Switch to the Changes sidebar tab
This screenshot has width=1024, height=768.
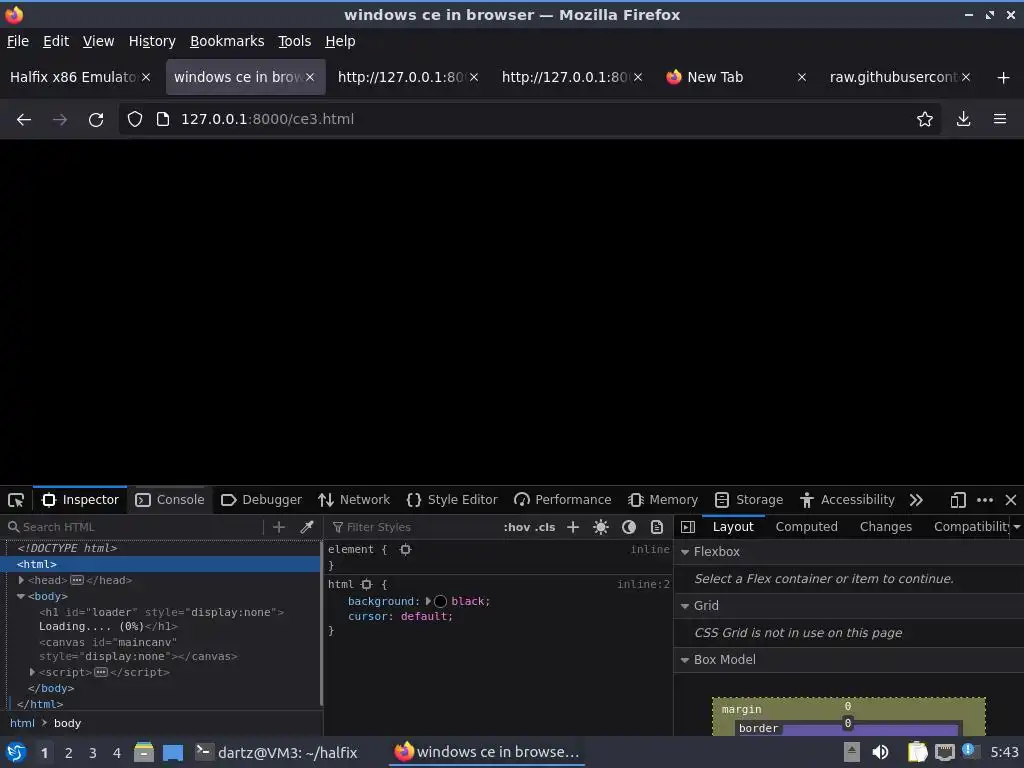pyautogui.click(x=886, y=527)
